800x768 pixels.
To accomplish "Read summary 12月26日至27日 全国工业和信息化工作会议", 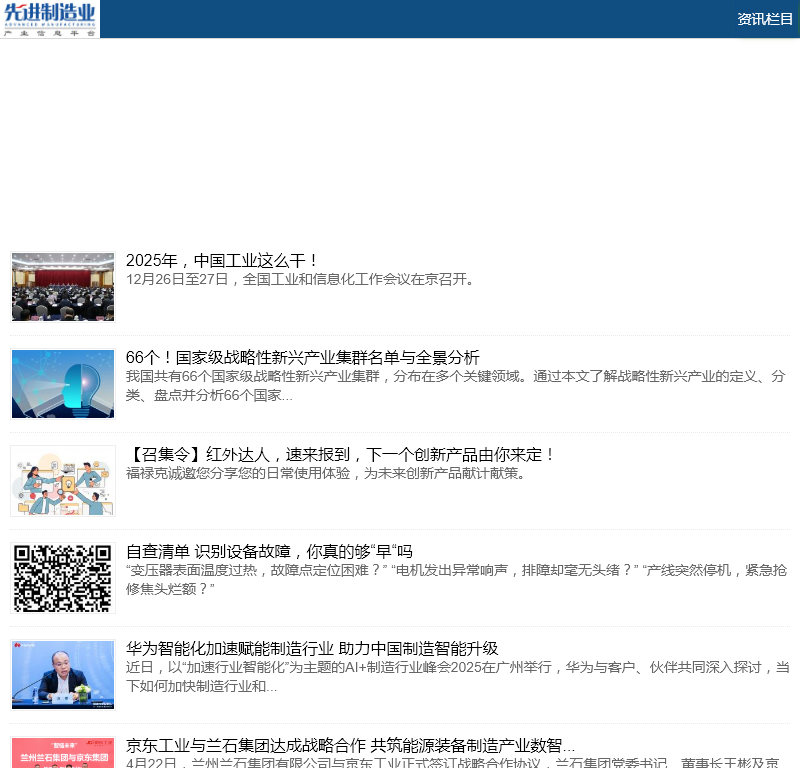I will click(301, 280).
